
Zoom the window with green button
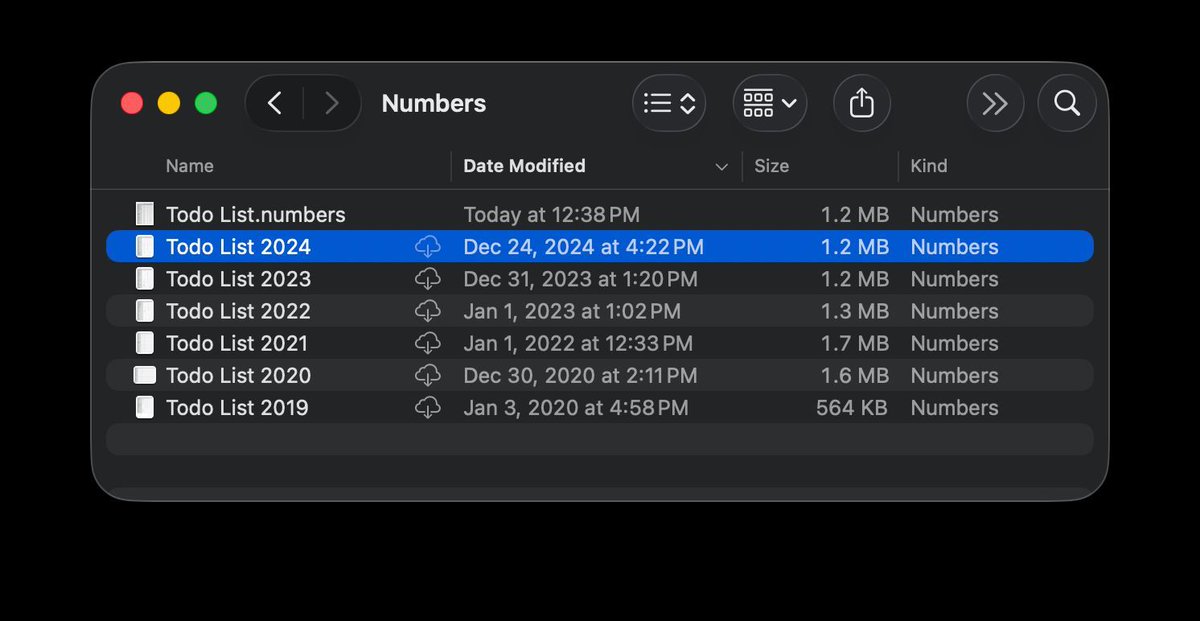[x=206, y=103]
